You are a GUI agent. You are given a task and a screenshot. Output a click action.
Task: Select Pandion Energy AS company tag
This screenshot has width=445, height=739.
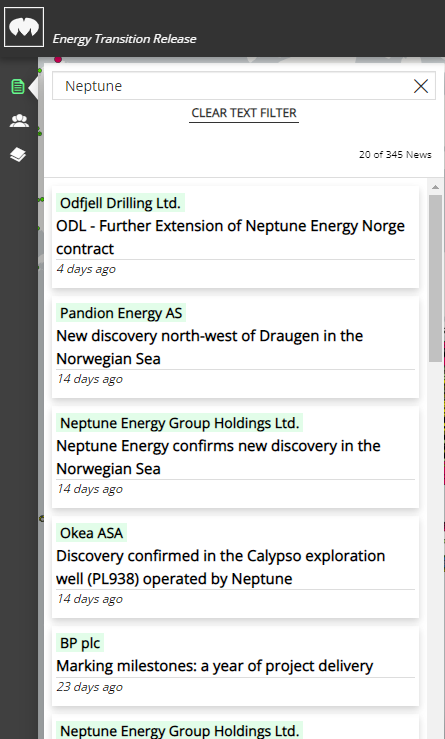121,313
